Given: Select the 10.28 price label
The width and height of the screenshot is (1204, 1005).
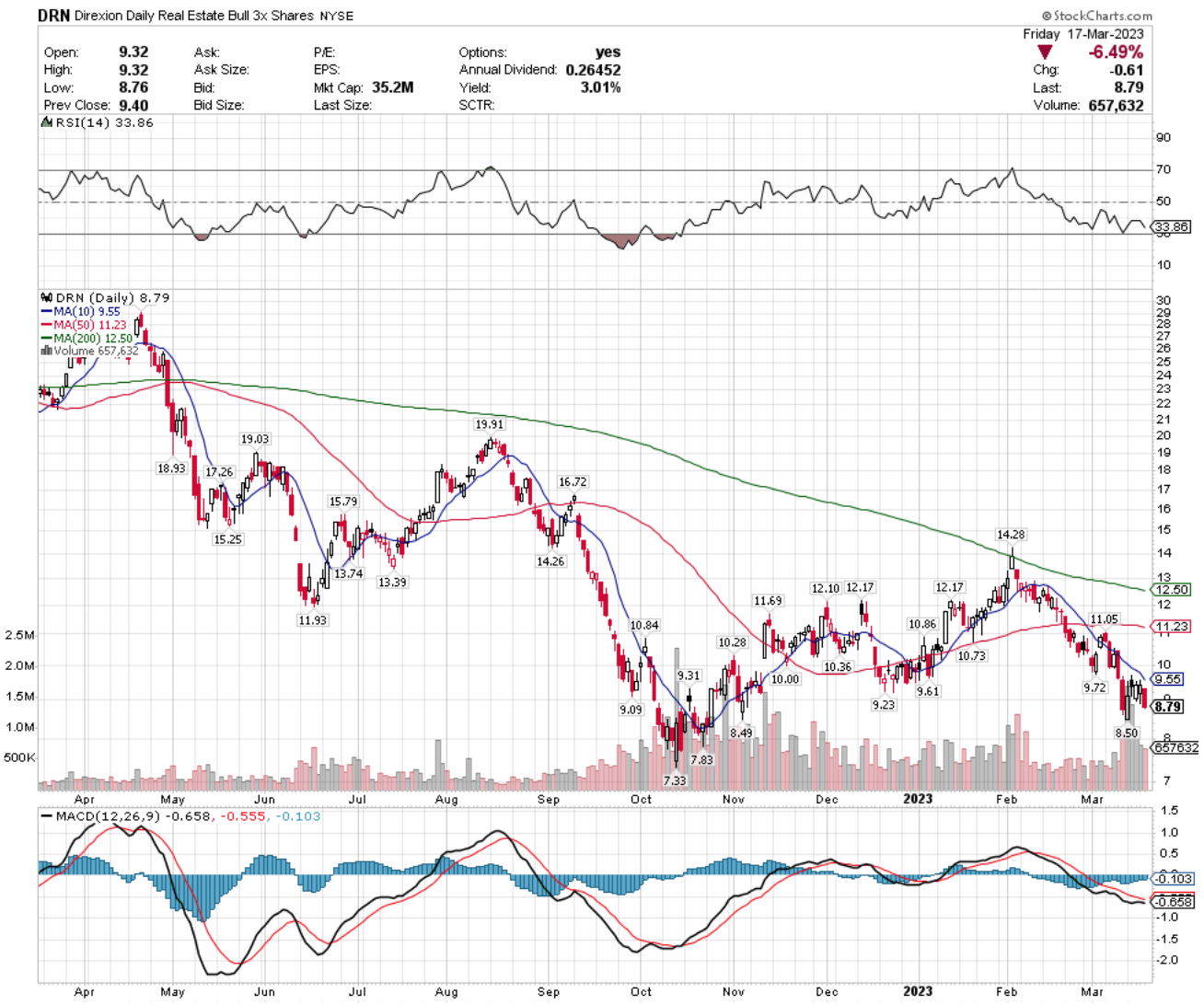Looking at the screenshot, I should (x=733, y=642).
